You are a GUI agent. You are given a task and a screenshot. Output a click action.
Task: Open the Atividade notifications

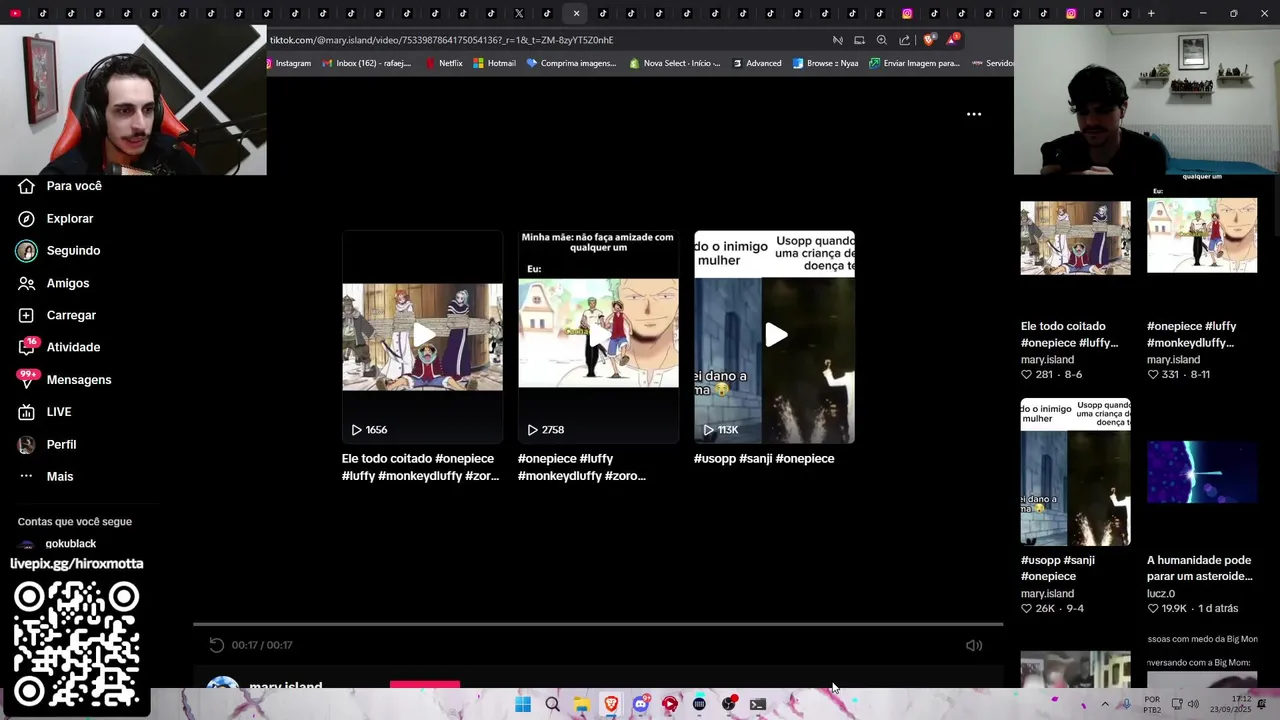59,347
